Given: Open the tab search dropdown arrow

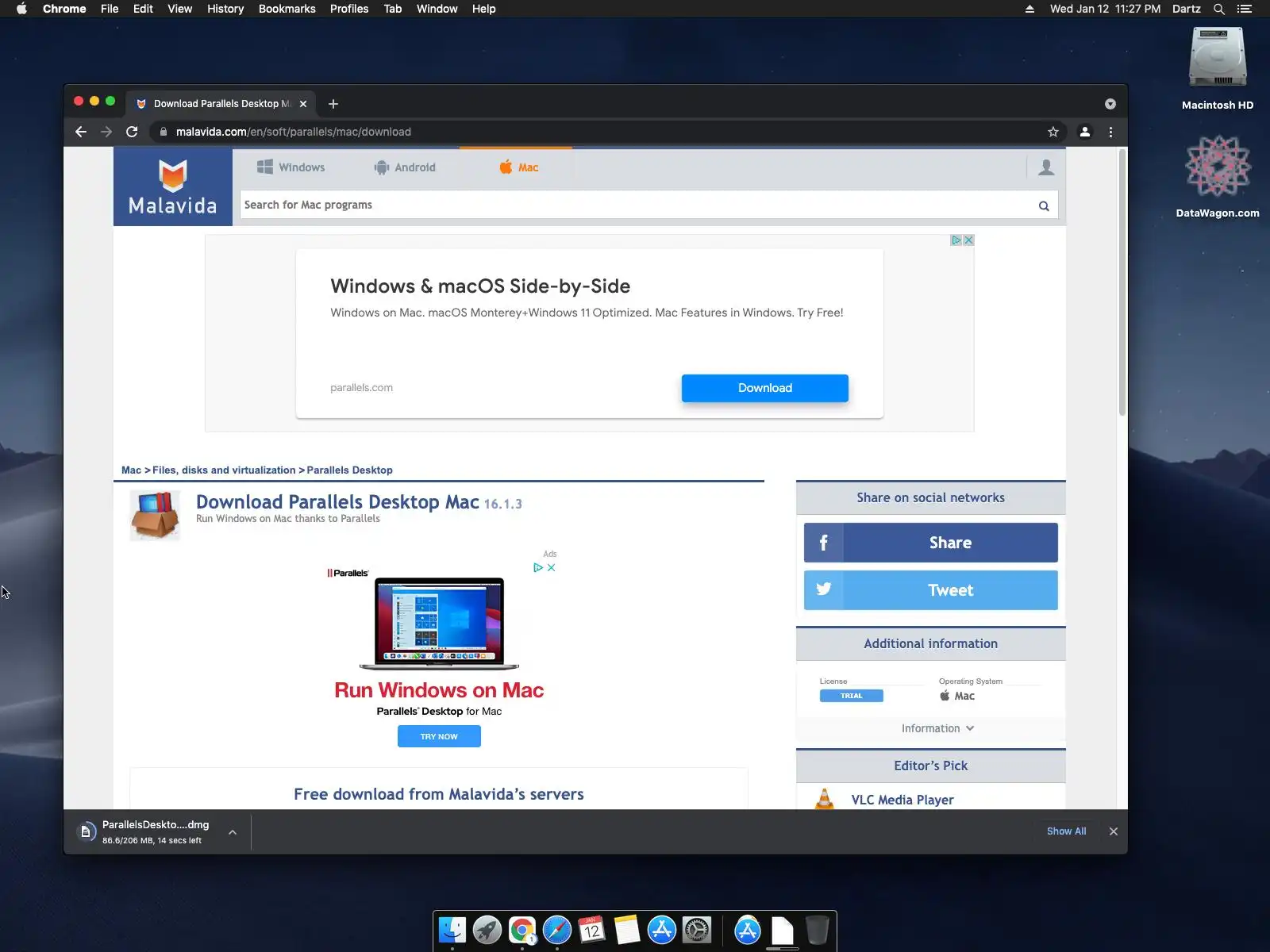Looking at the screenshot, I should (1110, 104).
